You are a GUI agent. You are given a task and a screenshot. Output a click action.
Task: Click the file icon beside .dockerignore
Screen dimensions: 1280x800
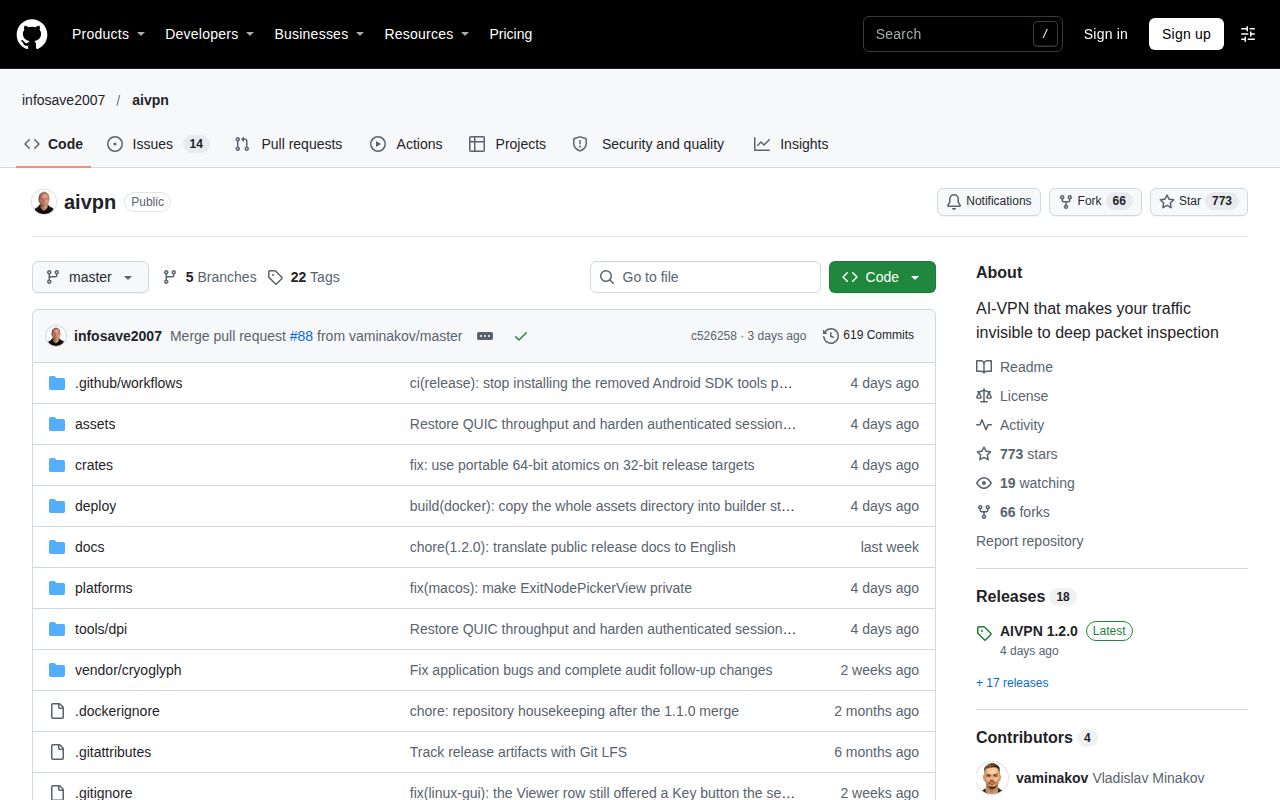click(57, 711)
